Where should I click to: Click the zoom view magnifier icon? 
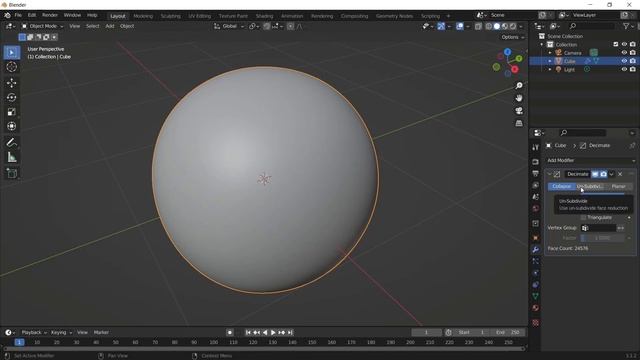point(519,86)
